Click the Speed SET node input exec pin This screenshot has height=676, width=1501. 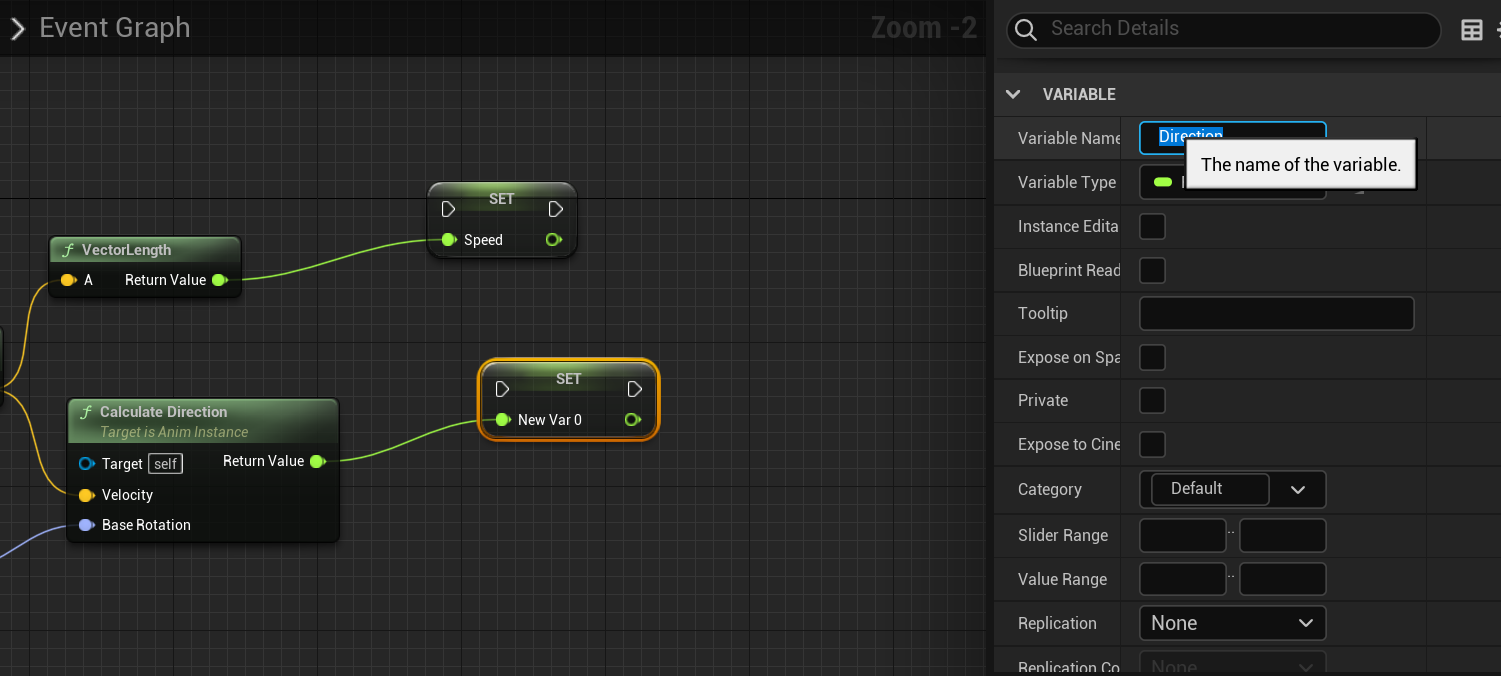coord(448,209)
